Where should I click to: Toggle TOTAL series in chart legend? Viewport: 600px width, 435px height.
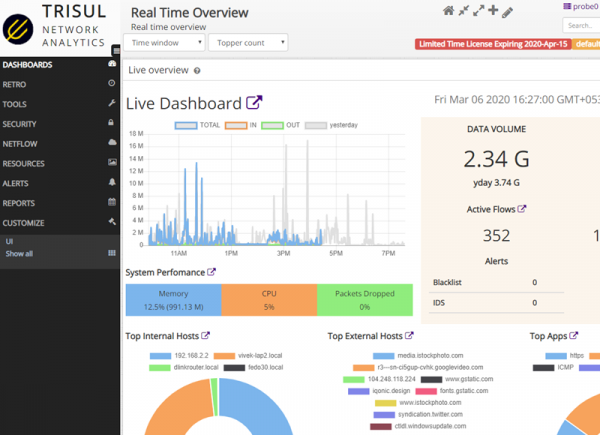click(x=198, y=126)
